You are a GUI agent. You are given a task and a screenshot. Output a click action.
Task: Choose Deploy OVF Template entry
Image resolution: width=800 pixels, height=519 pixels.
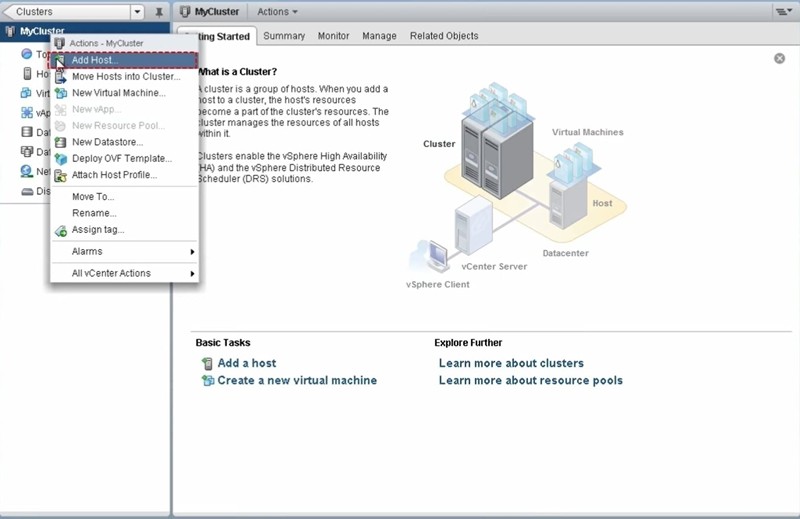pos(124,159)
